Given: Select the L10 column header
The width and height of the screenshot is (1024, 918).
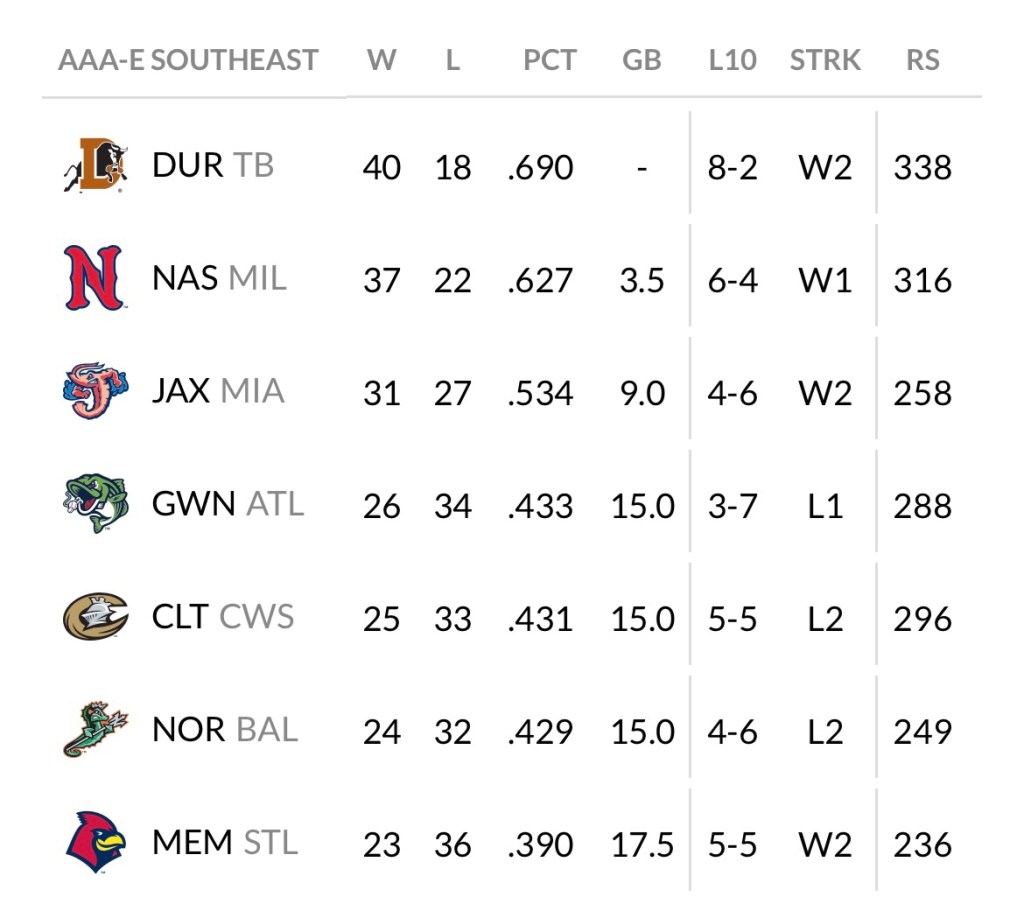Looking at the screenshot, I should [x=732, y=60].
